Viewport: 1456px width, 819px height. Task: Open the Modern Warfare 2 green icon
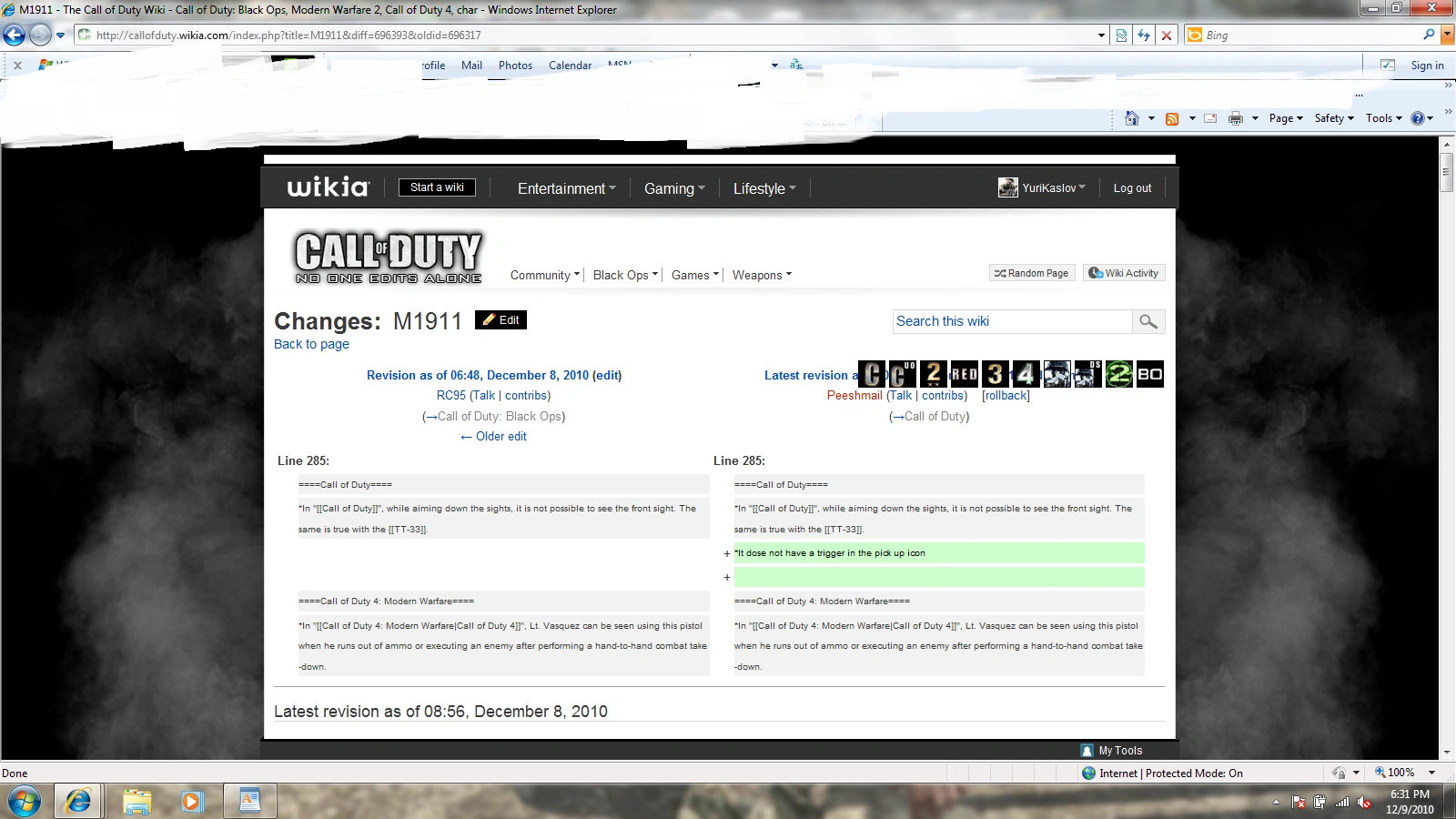tap(1119, 374)
